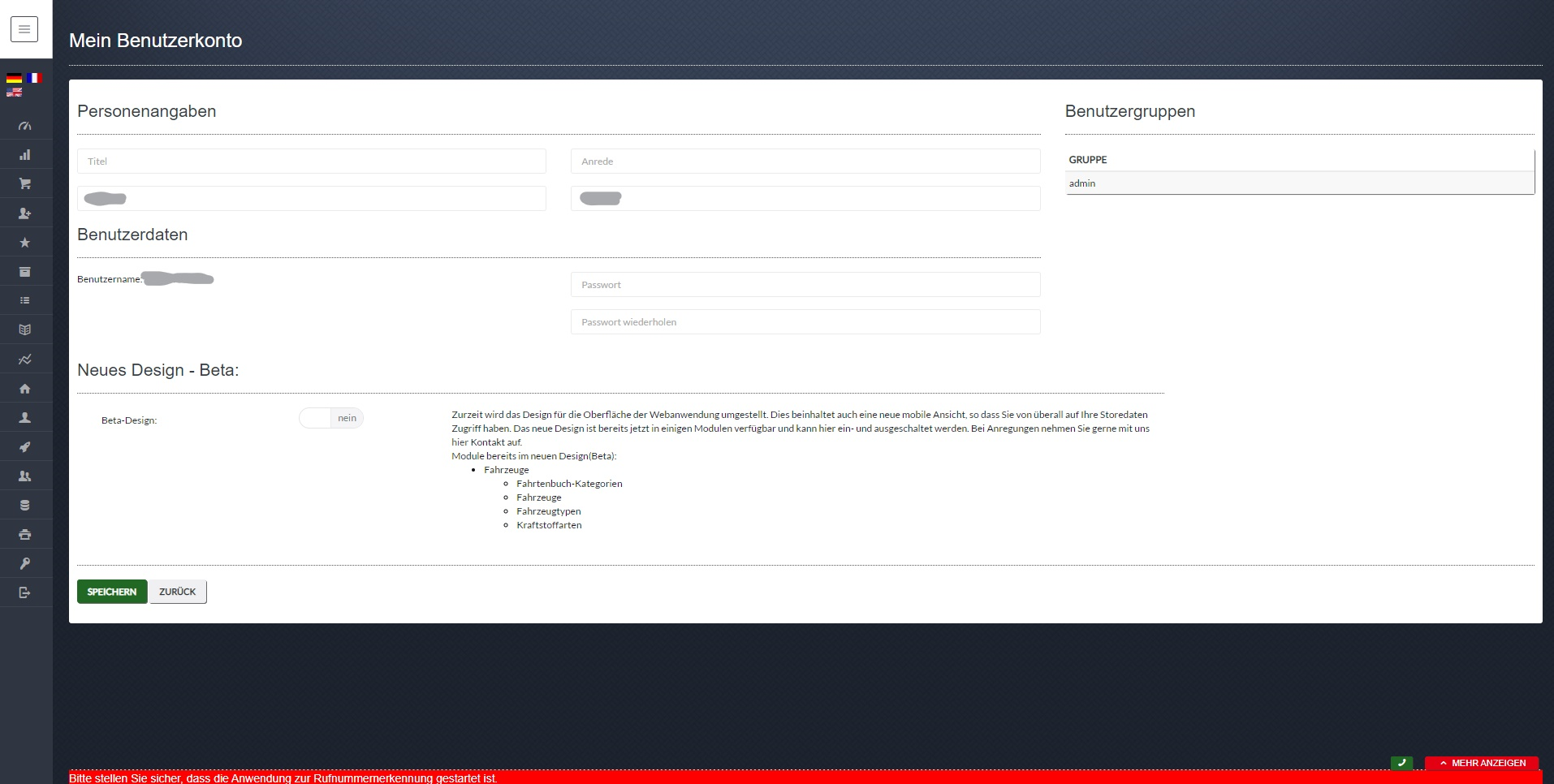Viewport: 1554px width, 784px height.
Task: Click the Beta-Design label
Action: pyautogui.click(x=129, y=420)
